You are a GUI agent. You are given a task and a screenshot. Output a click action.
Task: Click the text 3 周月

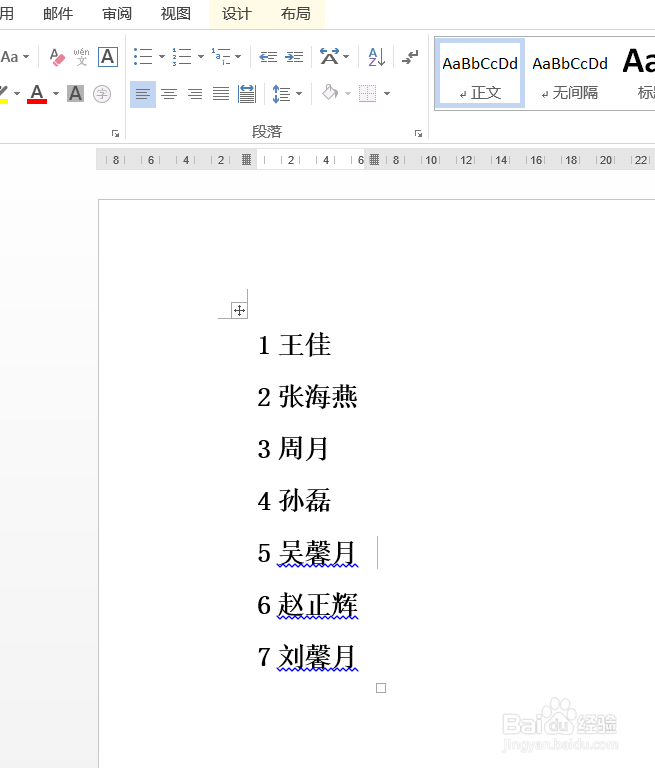pyautogui.click(x=293, y=449)
